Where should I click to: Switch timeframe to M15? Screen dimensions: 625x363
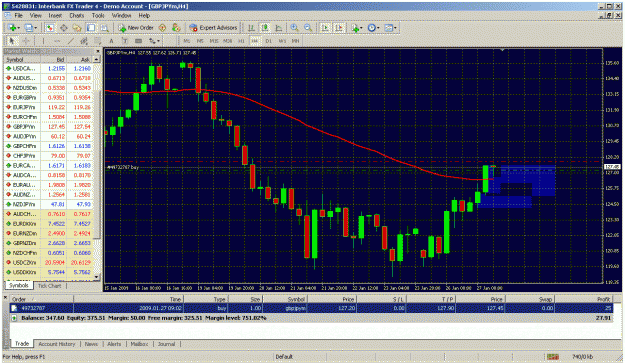pyautogui.click(x=214, y=41)
